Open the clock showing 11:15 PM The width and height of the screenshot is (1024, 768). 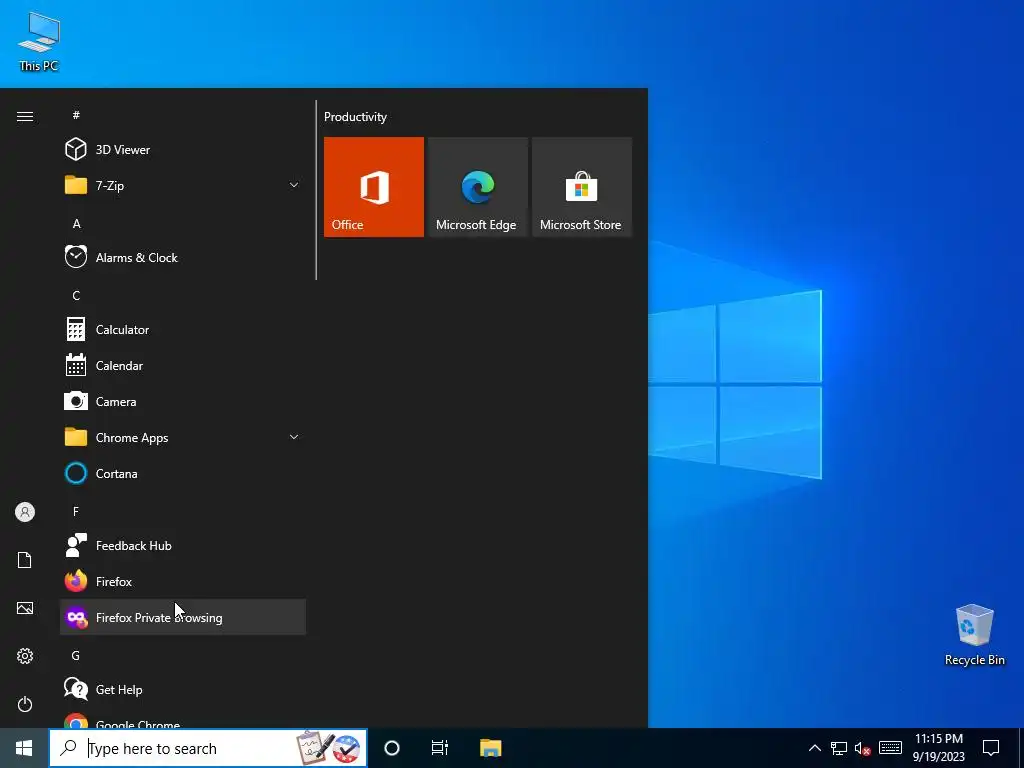(938, 748)
